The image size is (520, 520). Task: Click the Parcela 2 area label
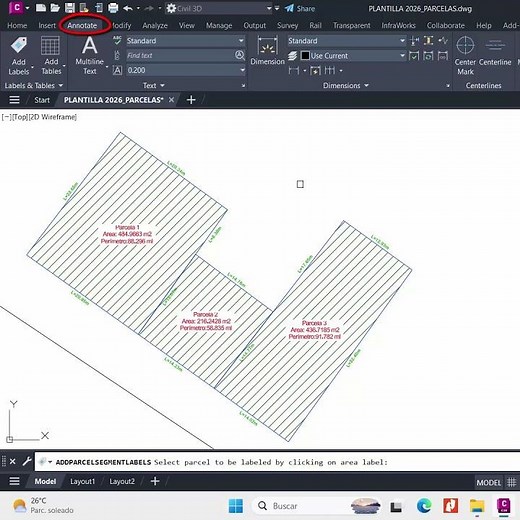(206, 321)
